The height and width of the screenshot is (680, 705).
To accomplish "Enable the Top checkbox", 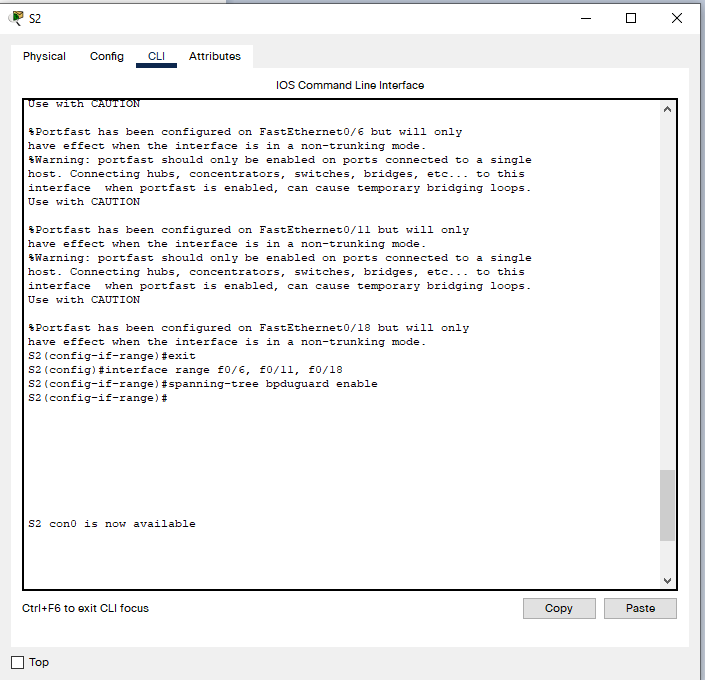I will coord(18,662).
